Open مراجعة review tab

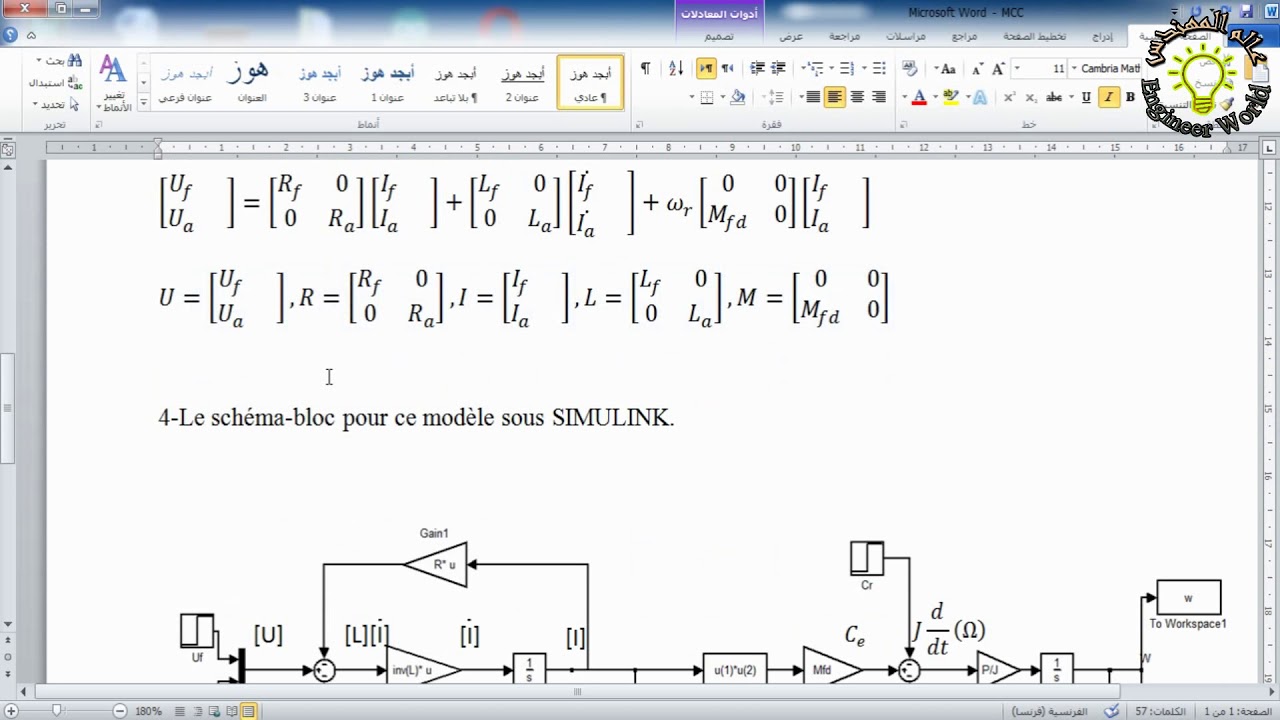[845, 36]
